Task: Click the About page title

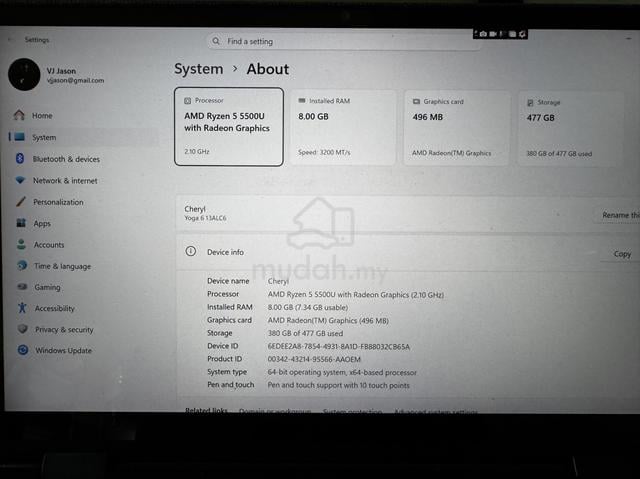Action: (x=268, y=69)
